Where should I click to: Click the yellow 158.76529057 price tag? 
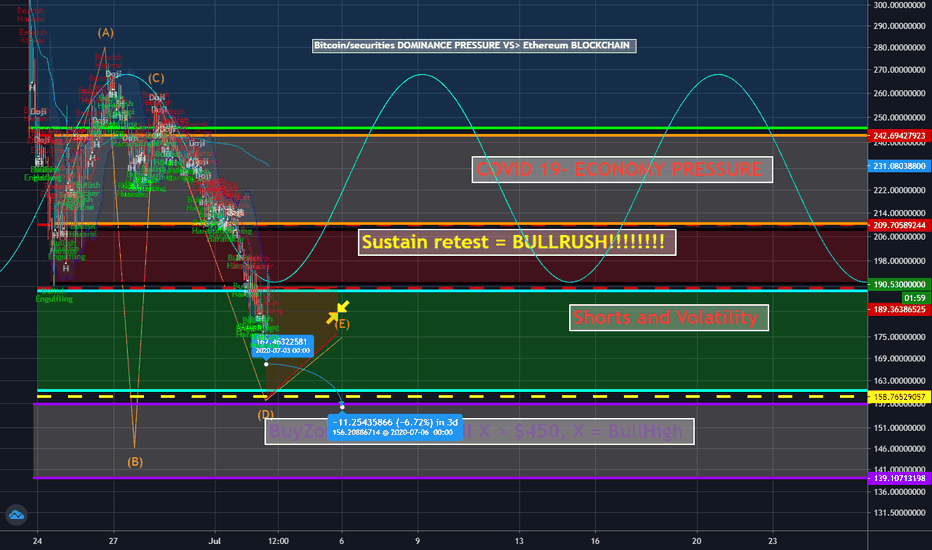click(x=899, y=397)
